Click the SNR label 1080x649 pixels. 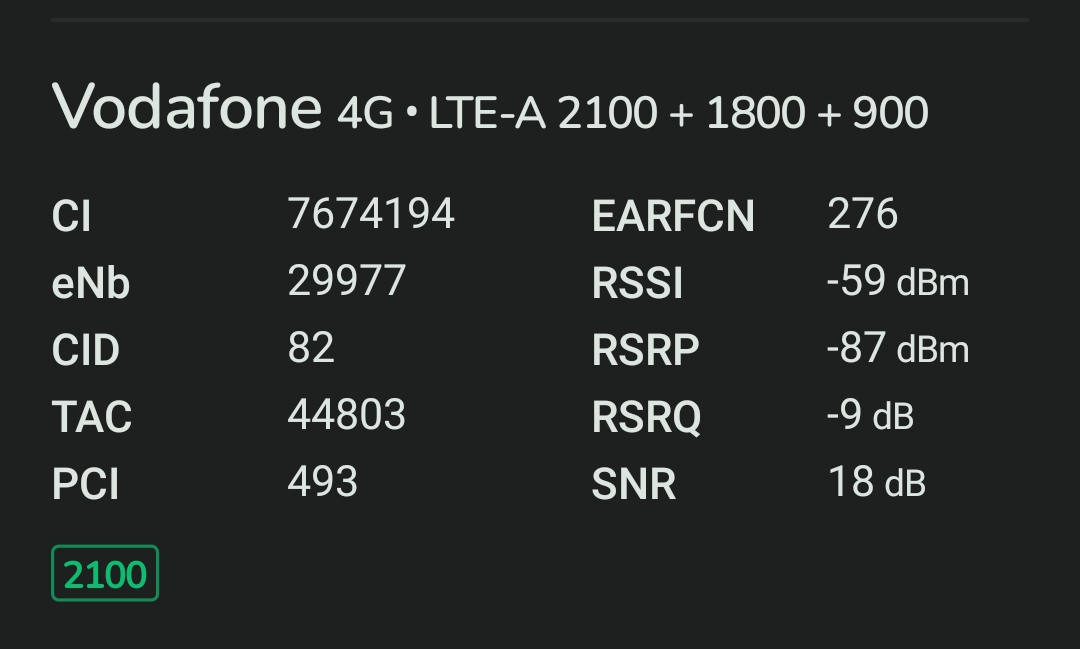(634, 484)
